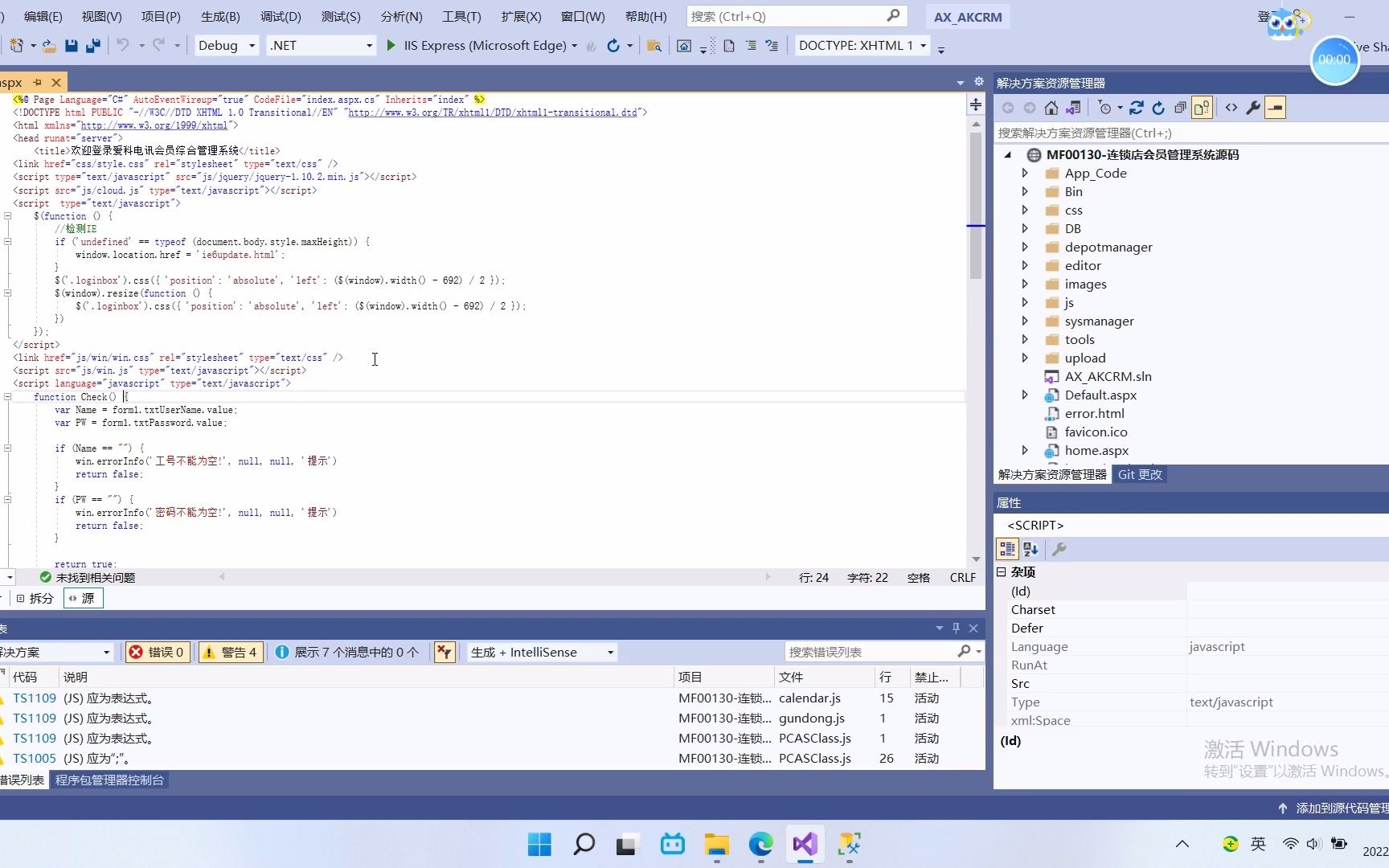Open File Explorer from the taskbar

click(x=716, y=845)
